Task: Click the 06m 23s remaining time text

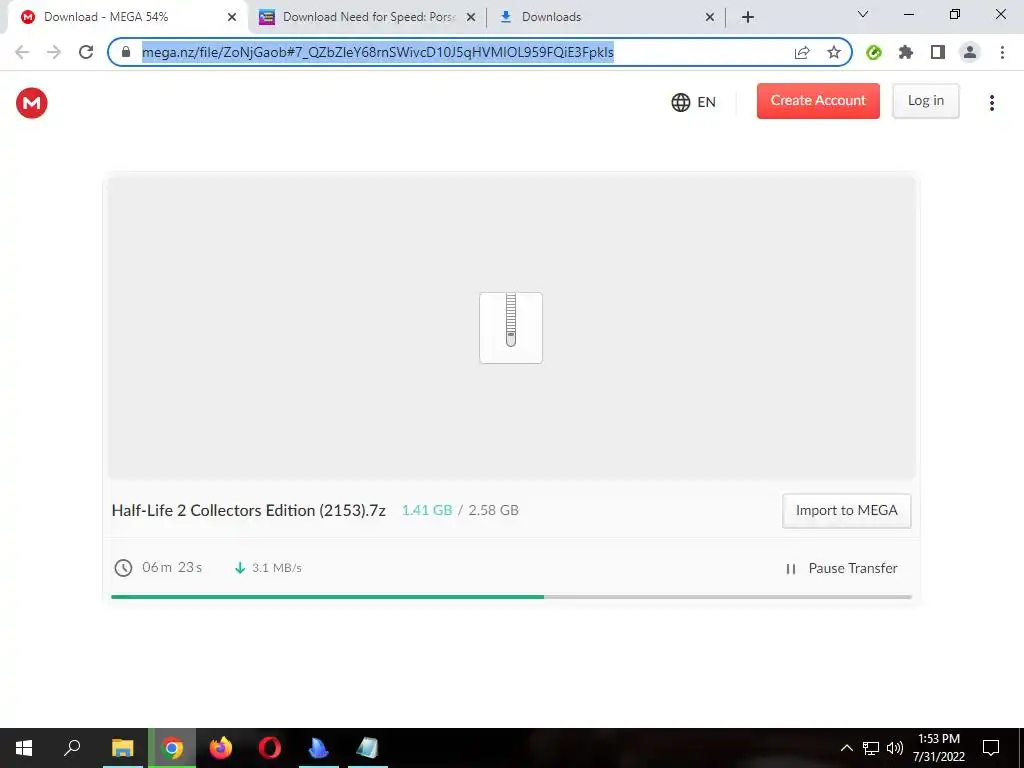Action: 172,567
